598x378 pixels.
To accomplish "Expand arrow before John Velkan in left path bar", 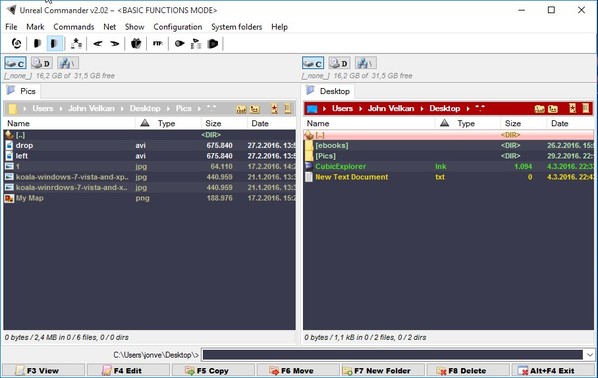I will (x=61, y=109).
